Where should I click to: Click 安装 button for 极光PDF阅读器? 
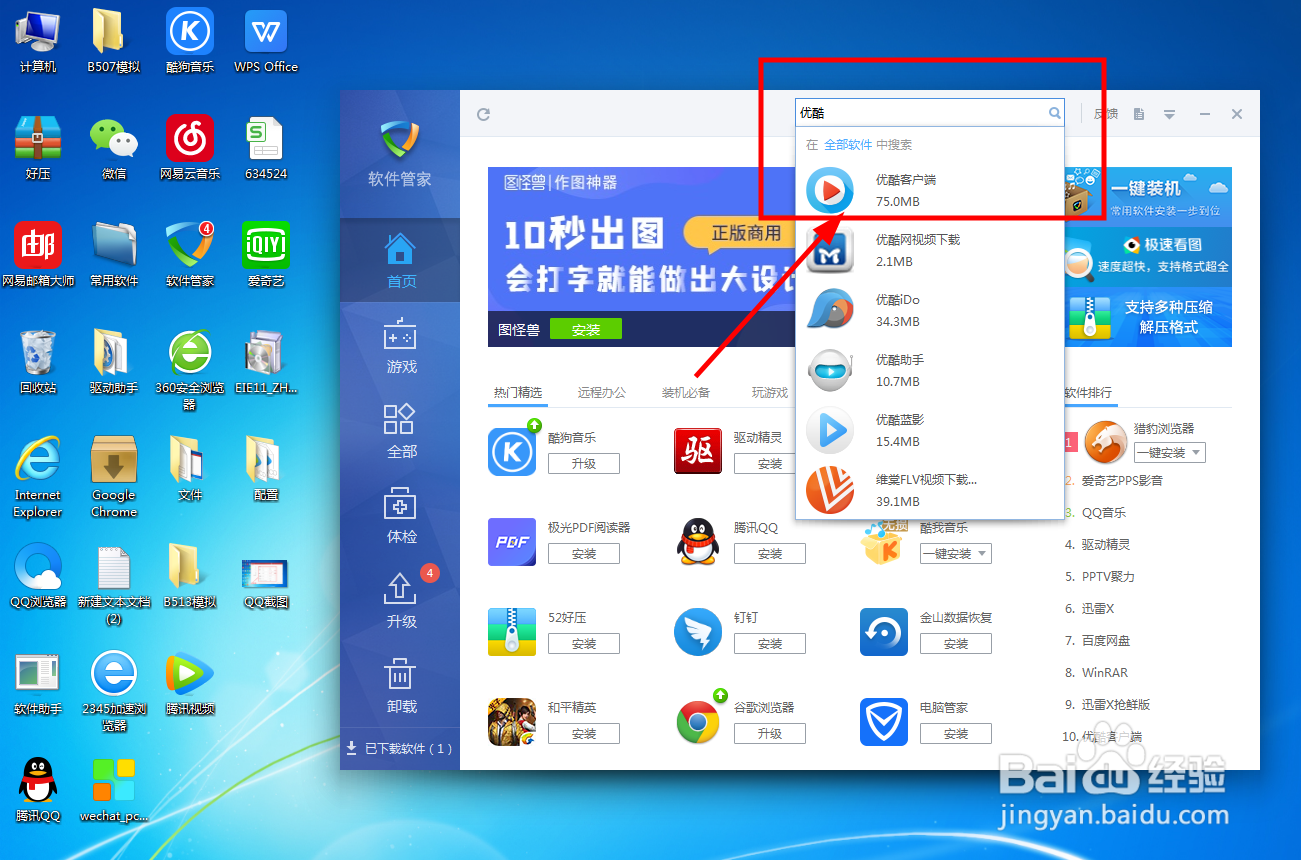click(584, 554)
